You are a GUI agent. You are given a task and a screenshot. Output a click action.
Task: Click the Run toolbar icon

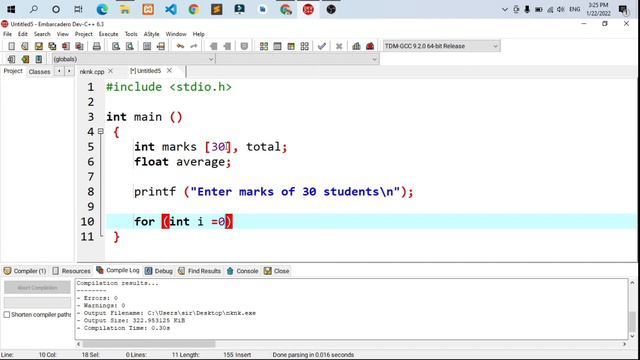click(278, 46)
